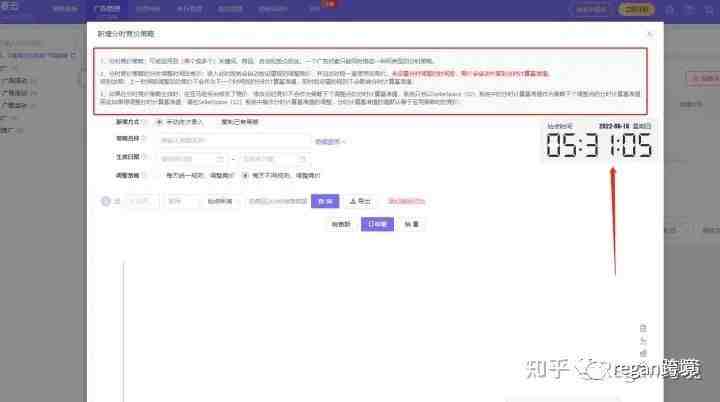Click calendar icon in start date field
720x402 pixels.
click(x=219, y=159)
